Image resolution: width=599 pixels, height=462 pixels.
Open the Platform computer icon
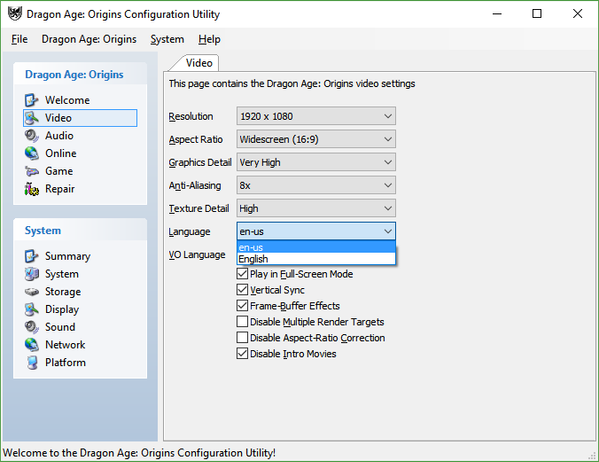pos(31,362)
